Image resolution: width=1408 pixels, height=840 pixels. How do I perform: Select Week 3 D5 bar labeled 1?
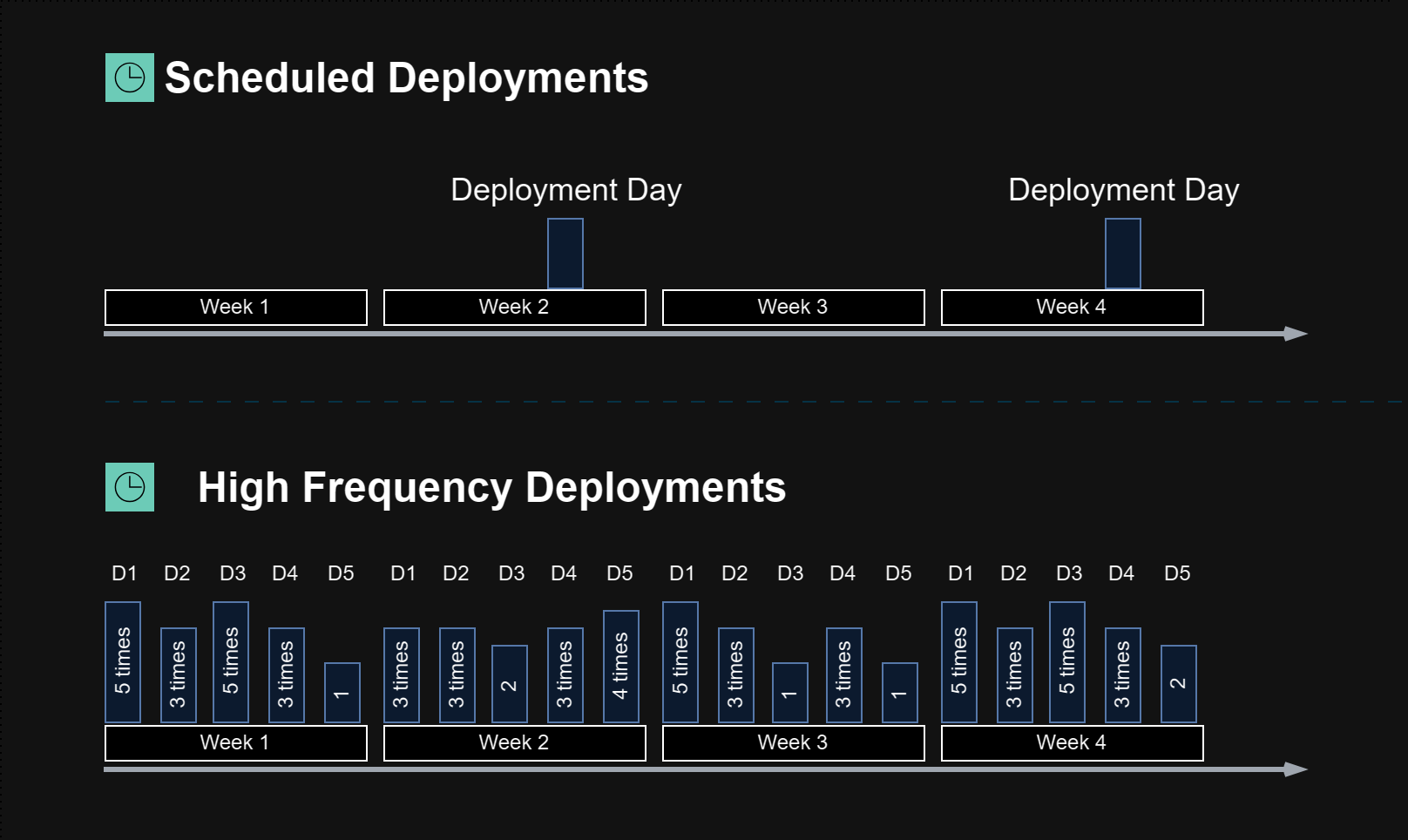(x=900, y=693)
